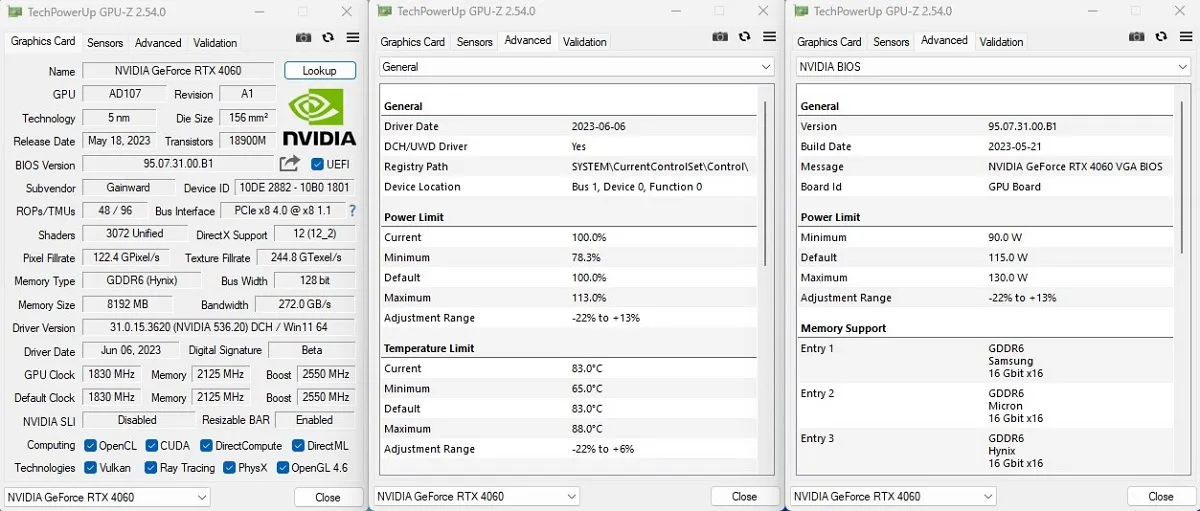GPU-Z title bar app icon of NVIDIA BIOS window

[799, 11]
